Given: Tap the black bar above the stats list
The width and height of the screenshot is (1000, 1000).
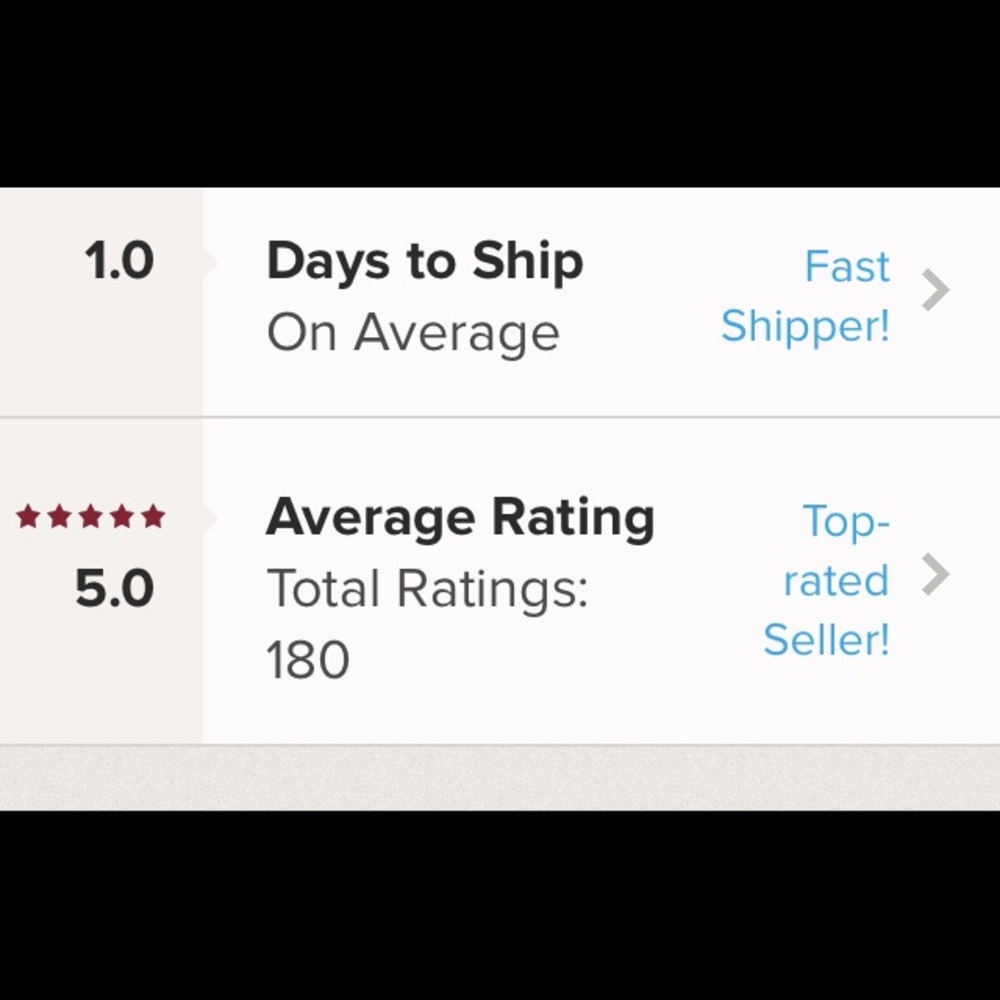Looking at the screenshot, I should point(500,93).
